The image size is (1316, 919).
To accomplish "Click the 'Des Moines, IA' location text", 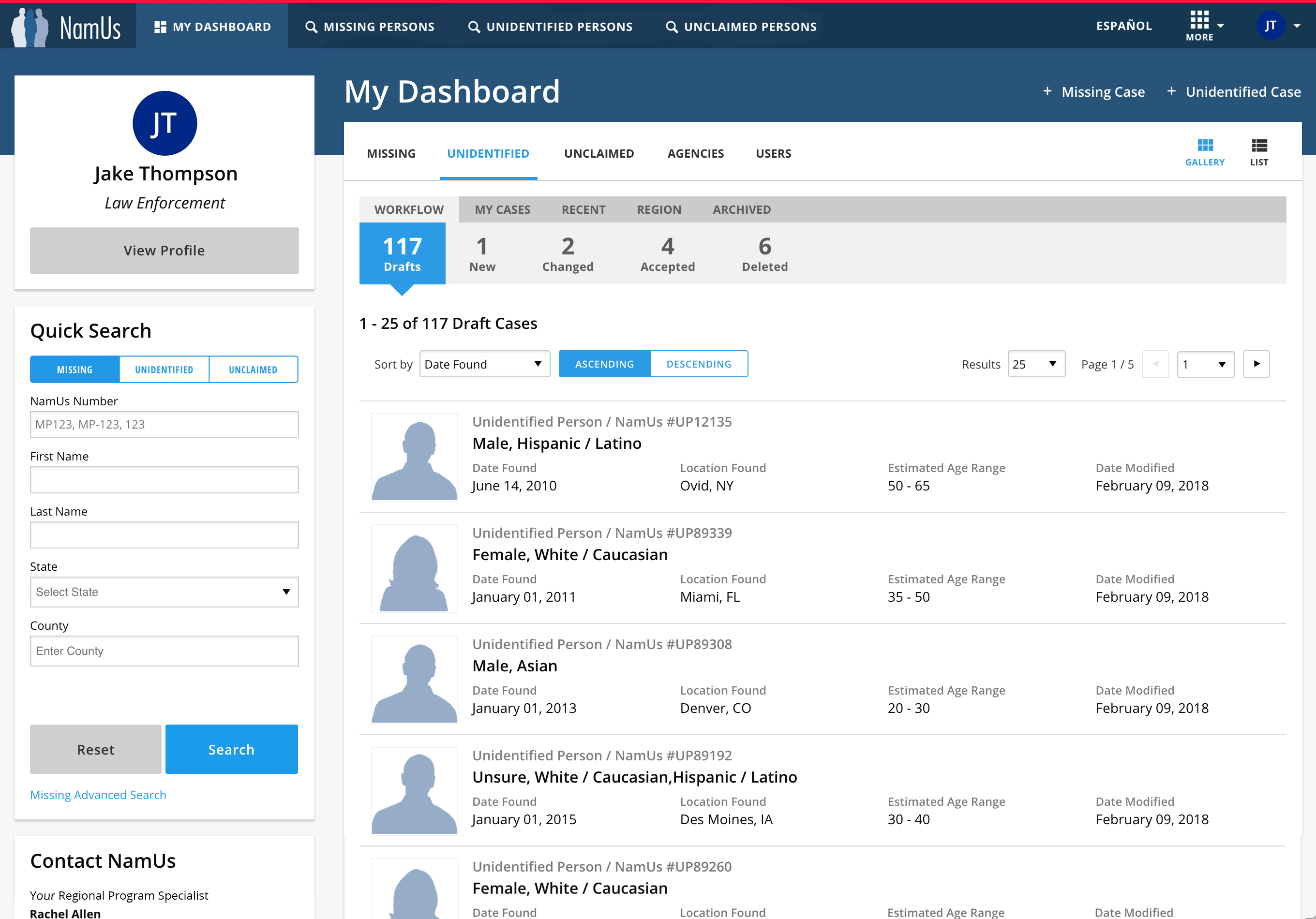I will 726,819.
